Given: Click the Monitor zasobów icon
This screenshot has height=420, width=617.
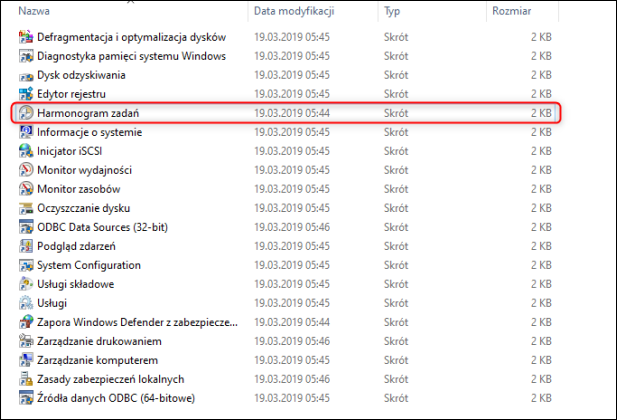Looking at the screenshot, I should (x=26, y=189).
